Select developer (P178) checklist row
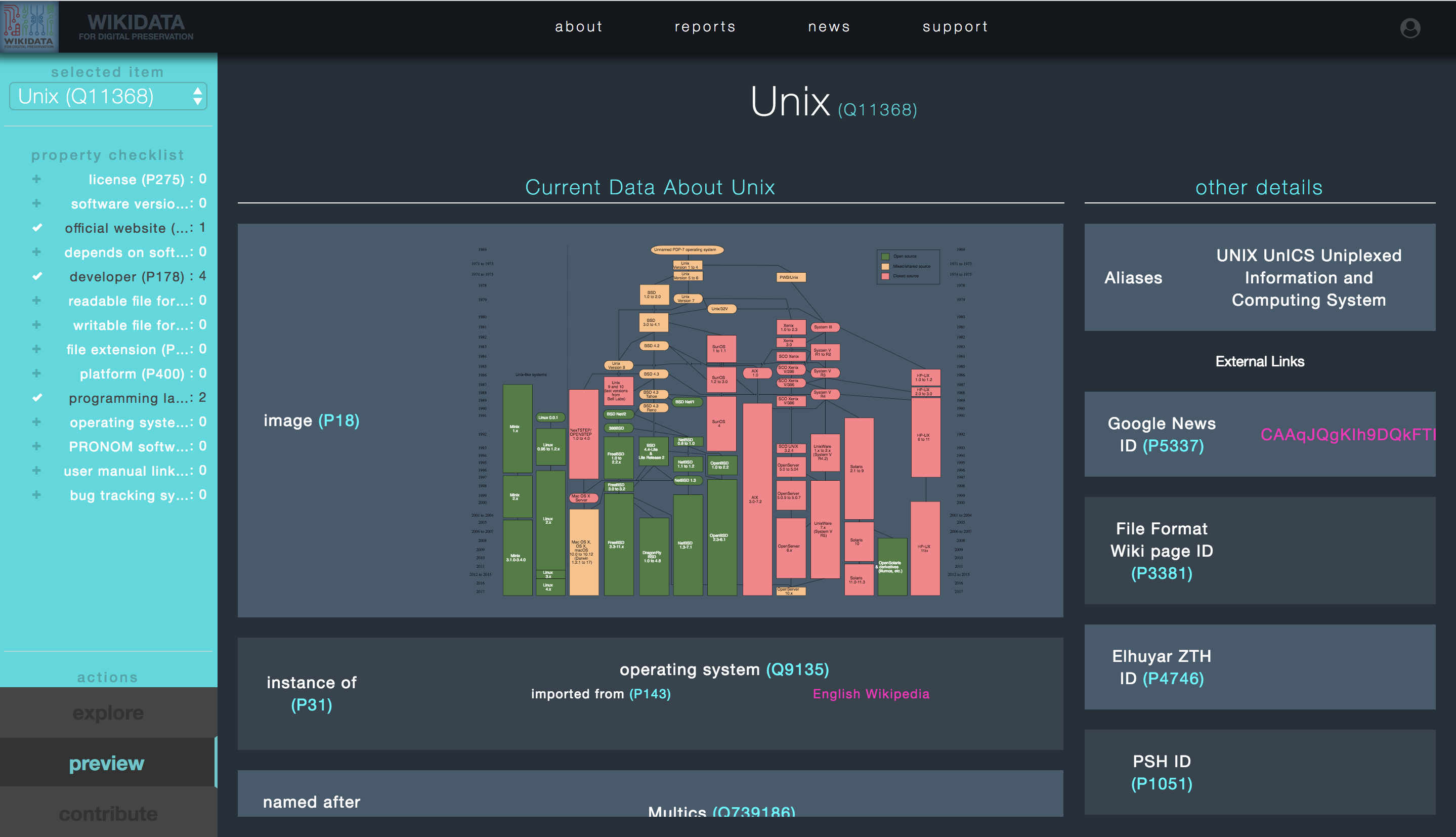The width and height of the screenshot is (1456, 837). pyautogui.click(x=118, y=276)
